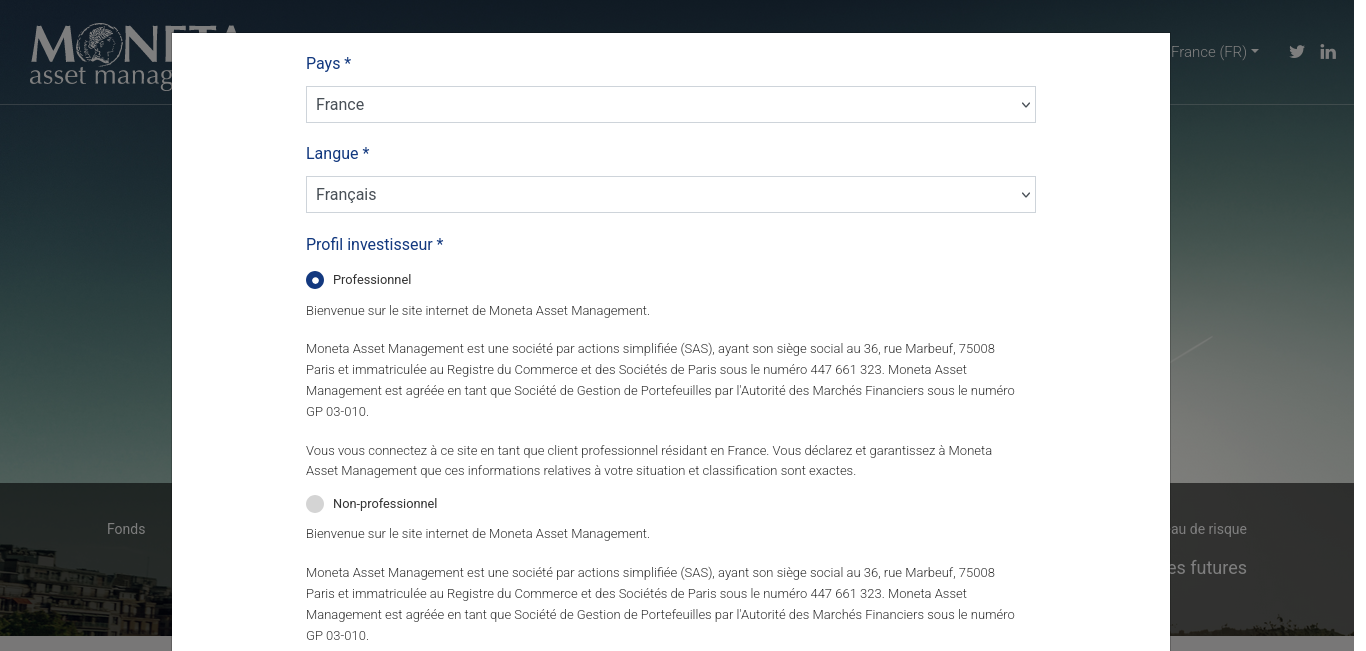Open the France (FR) region selector in header
Viewport: 1366px width, 651px height.
tap(1215, 52)
